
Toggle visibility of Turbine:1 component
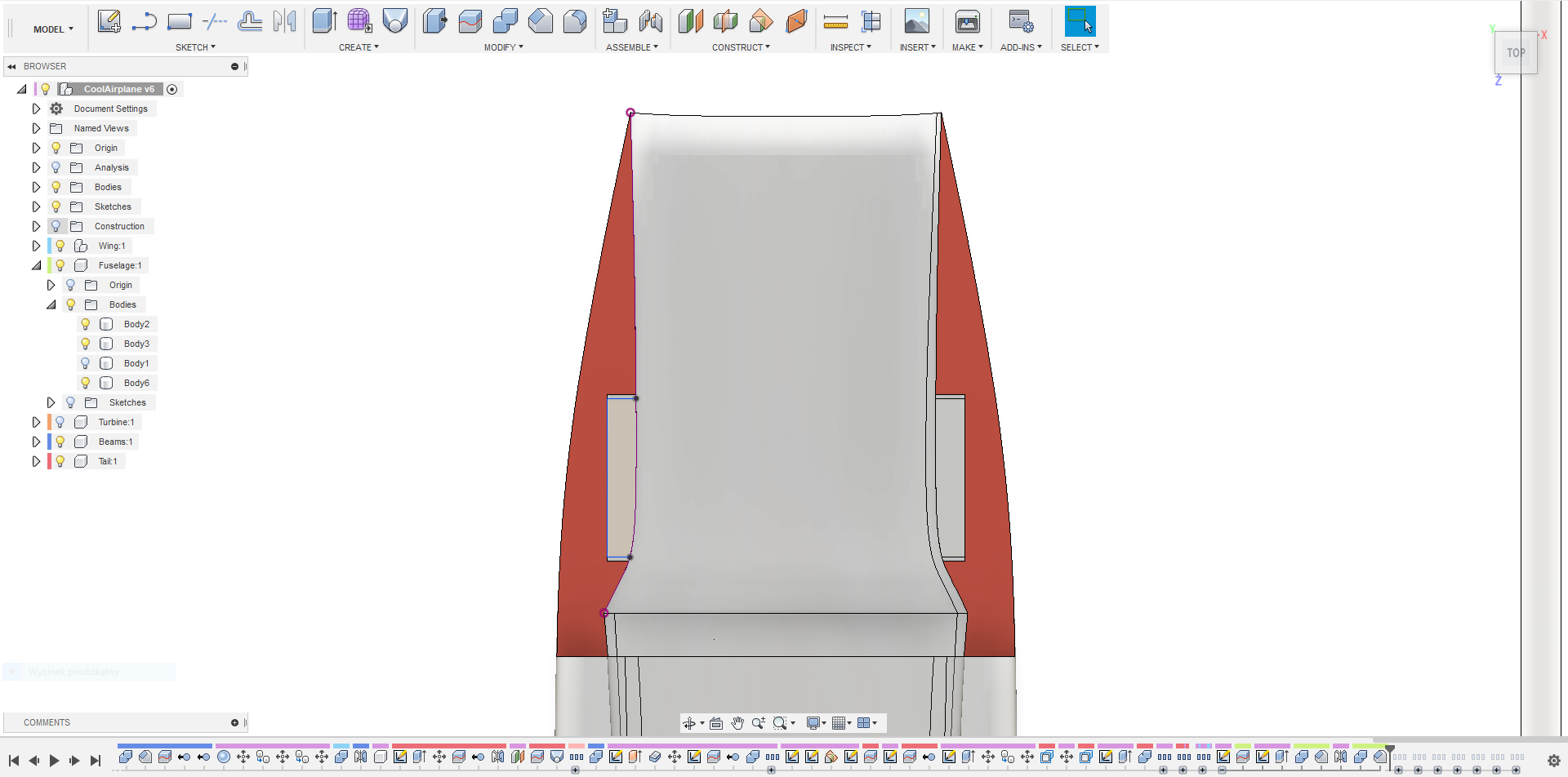point(60,422)
